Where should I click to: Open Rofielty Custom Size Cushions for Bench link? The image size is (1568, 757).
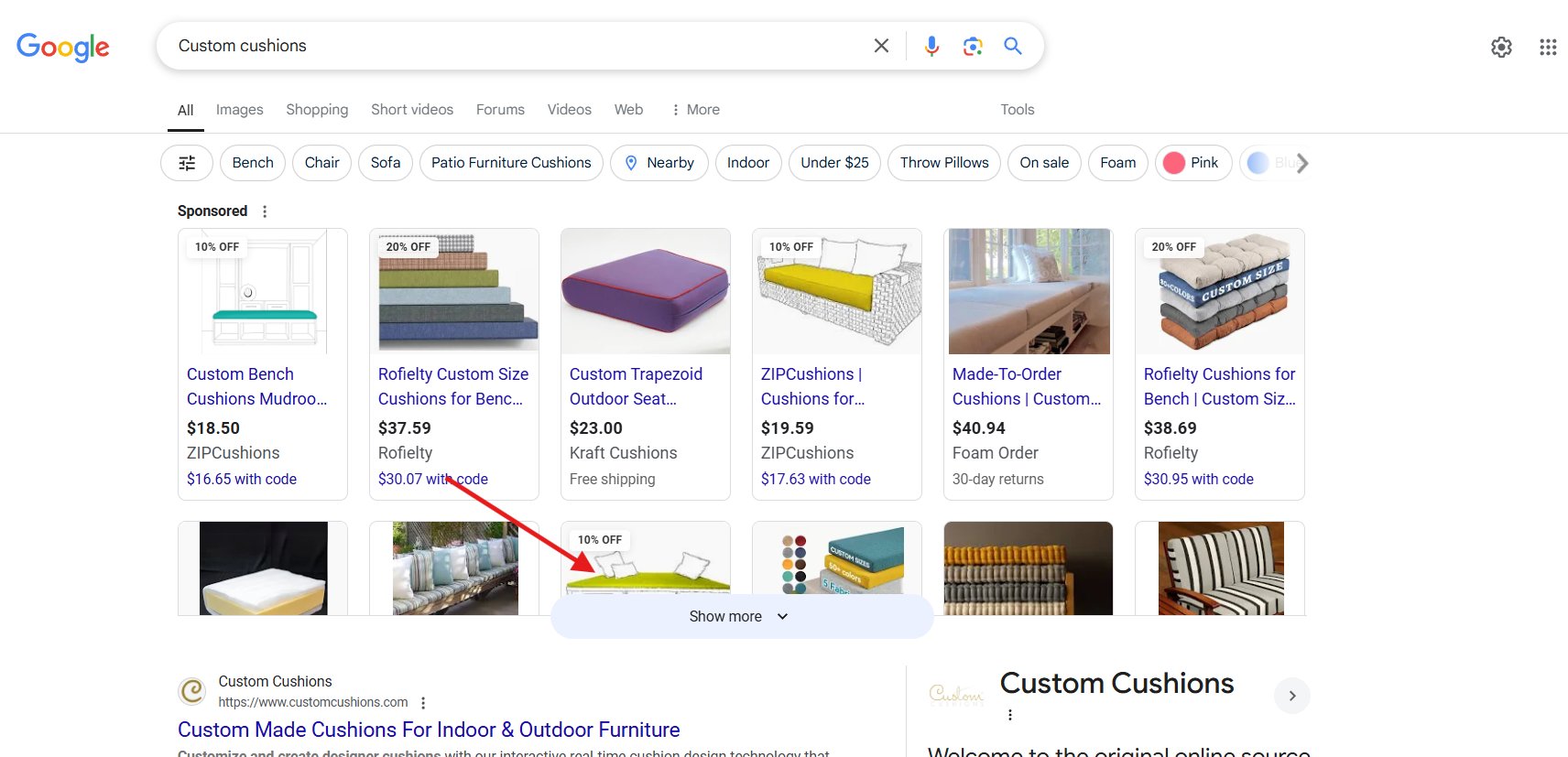pos(453,386)
